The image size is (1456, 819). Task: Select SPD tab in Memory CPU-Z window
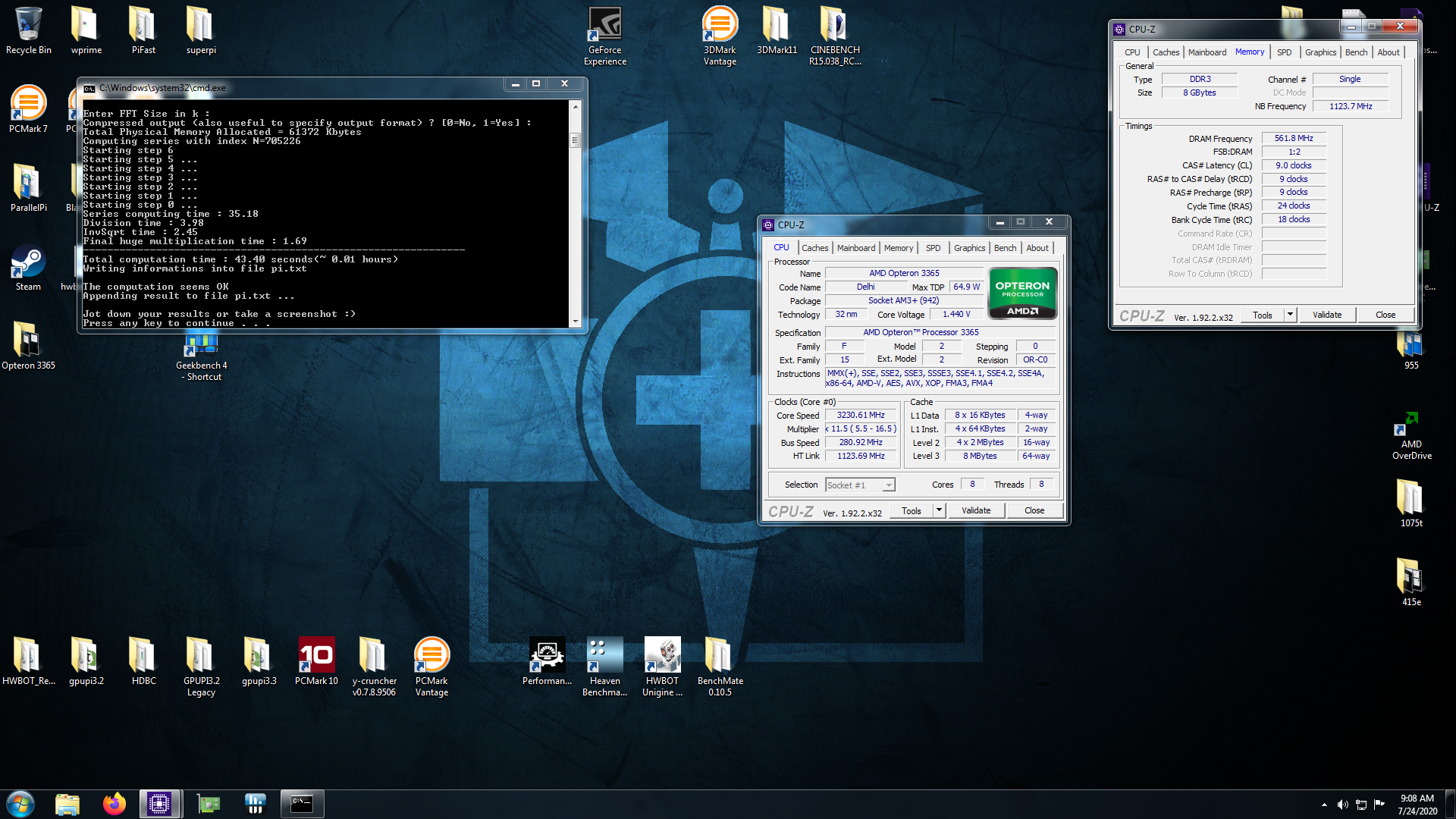pos(1284,52)
